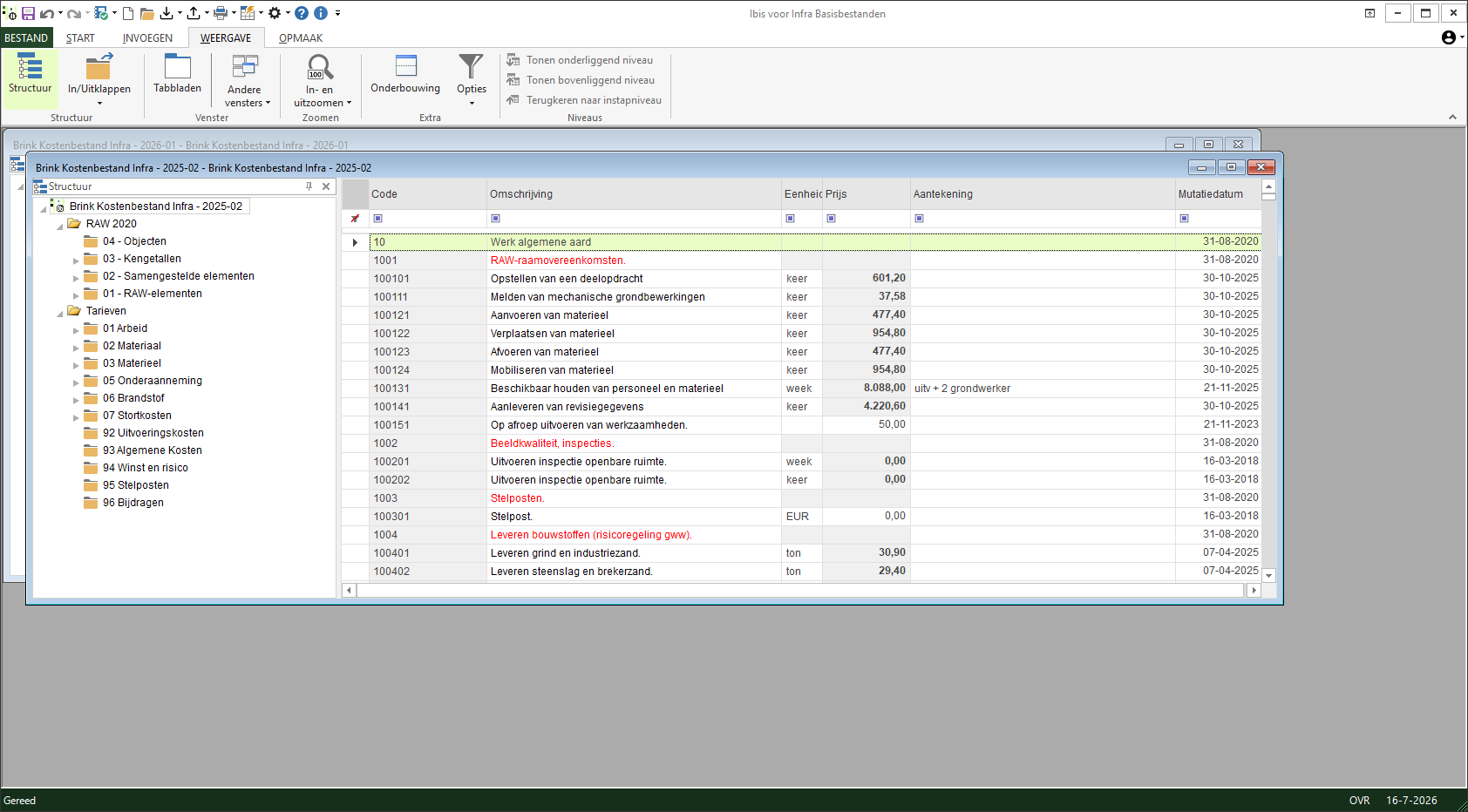The height and width of the screenshot is (812, 1468).
Task: Click the filter operator icon under Mutatiedatum
Action: (x=1184, y=219)
